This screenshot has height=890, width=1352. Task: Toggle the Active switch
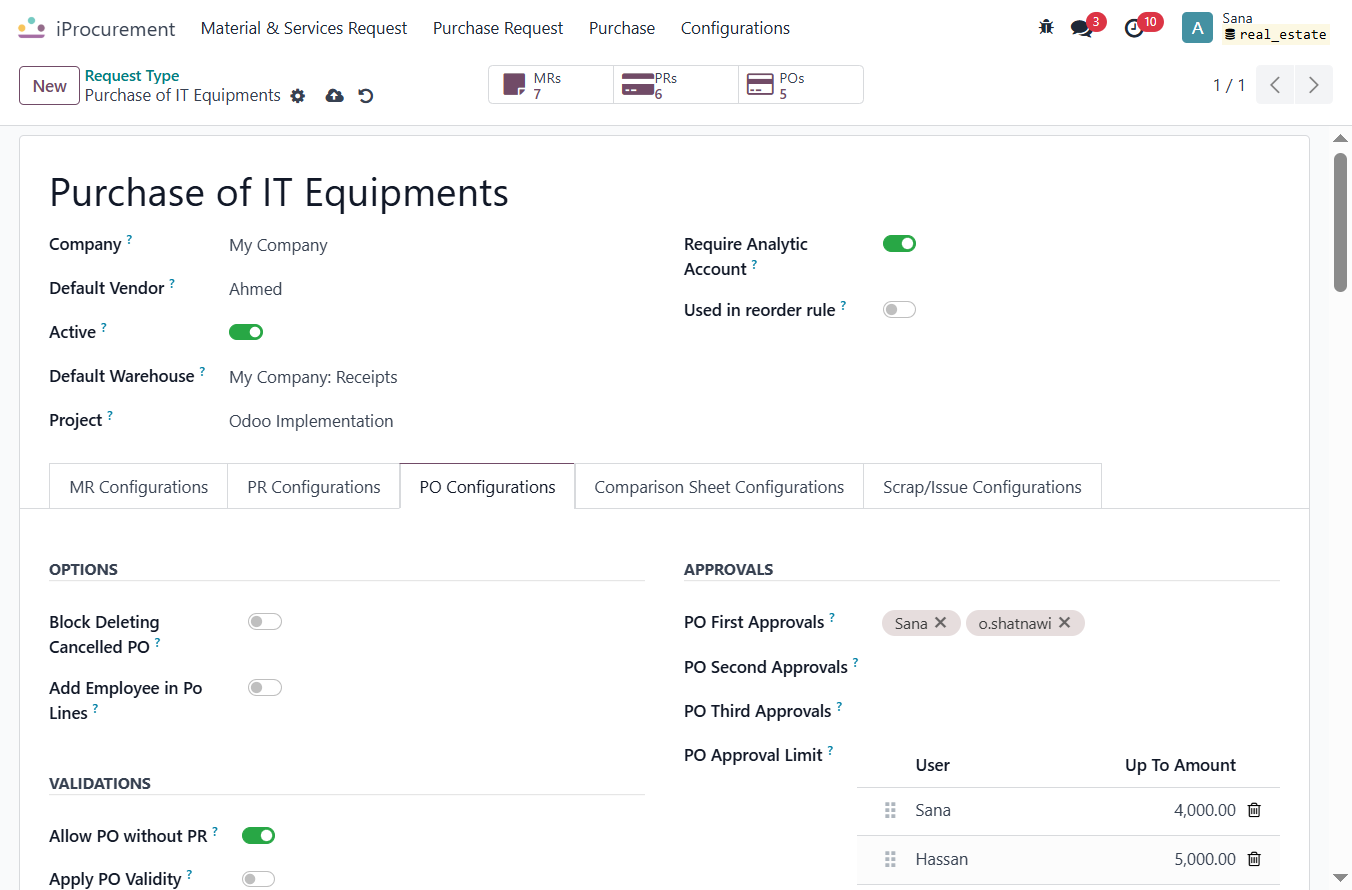pyautogui.click(x=246, y=332)
